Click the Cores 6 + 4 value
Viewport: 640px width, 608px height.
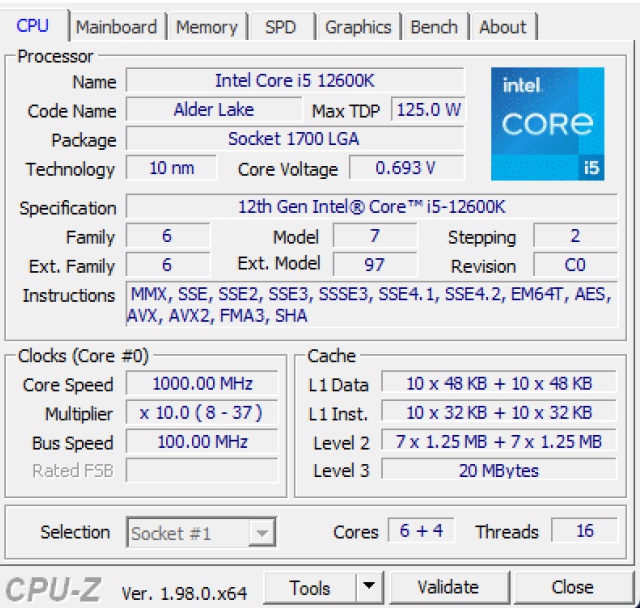(421, 530)
